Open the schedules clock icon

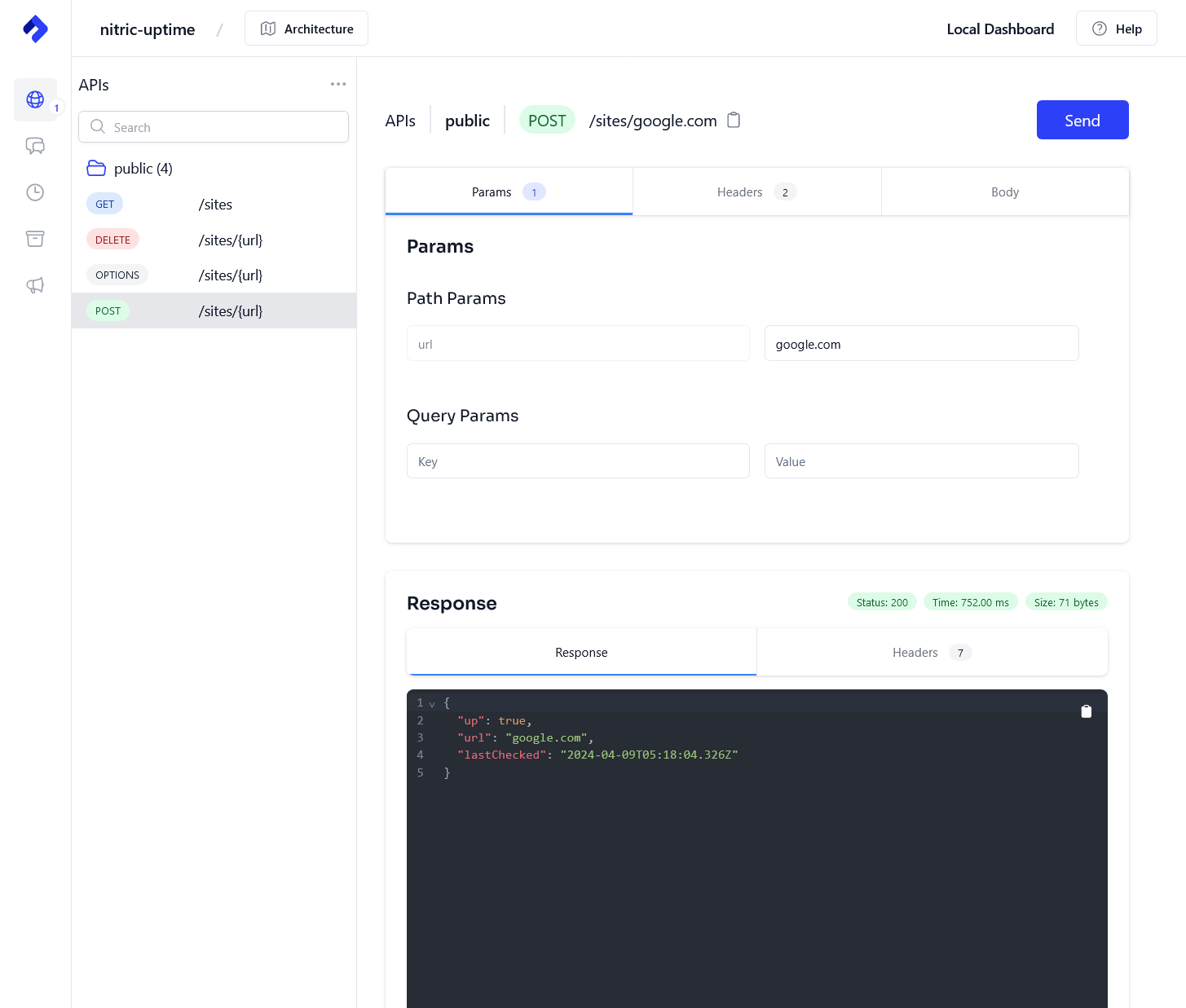[x=35, y=192]
